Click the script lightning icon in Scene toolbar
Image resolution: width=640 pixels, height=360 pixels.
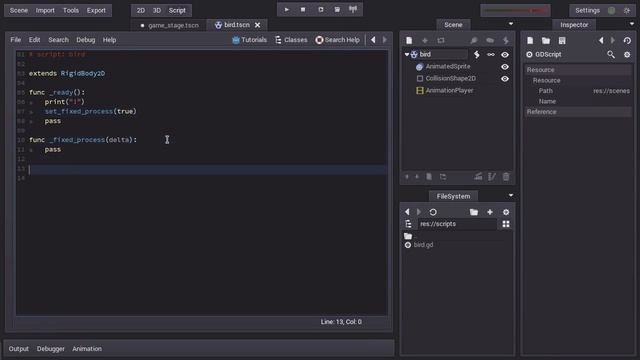(506, 40)
